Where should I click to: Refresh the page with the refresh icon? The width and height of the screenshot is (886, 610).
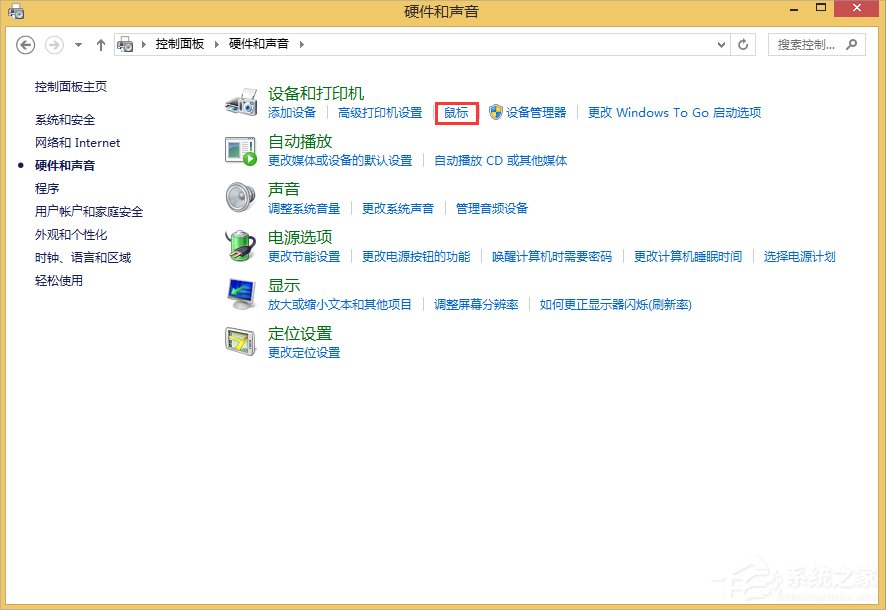(x=742, y=44)
